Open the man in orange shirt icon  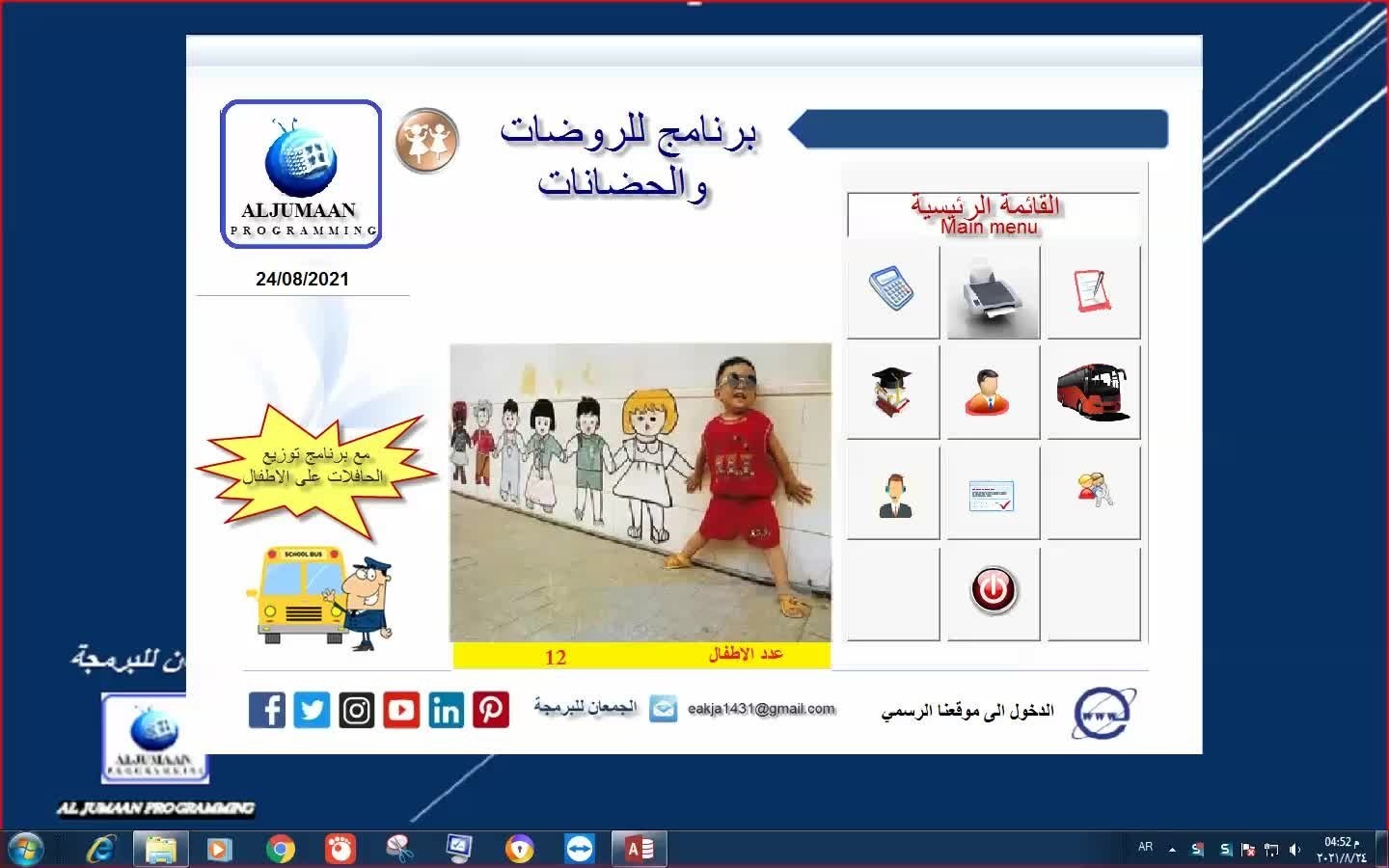[x=993, y=392]
